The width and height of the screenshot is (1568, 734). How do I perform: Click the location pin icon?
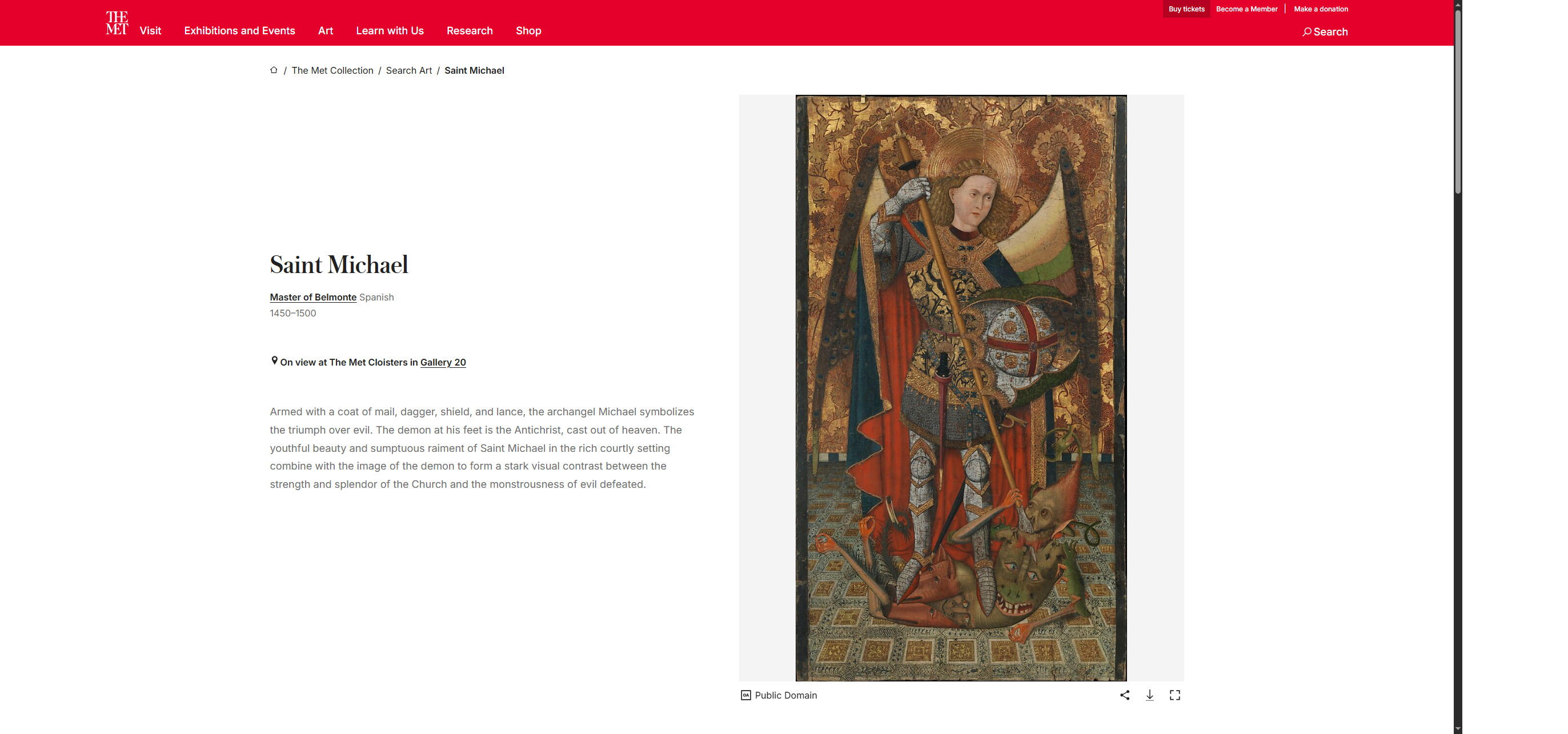(274, 361)
